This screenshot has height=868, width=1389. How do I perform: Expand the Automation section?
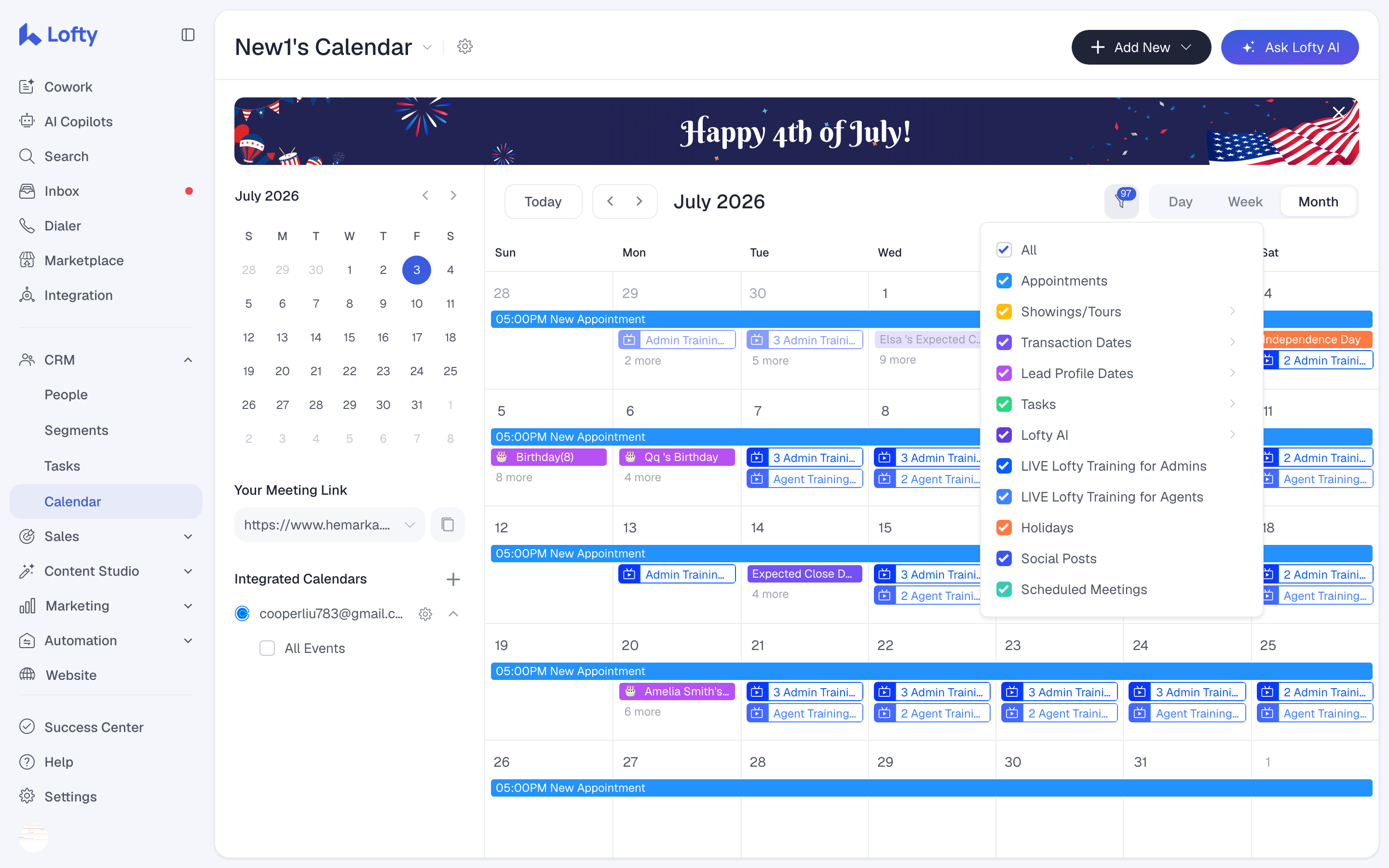(188, 641)
